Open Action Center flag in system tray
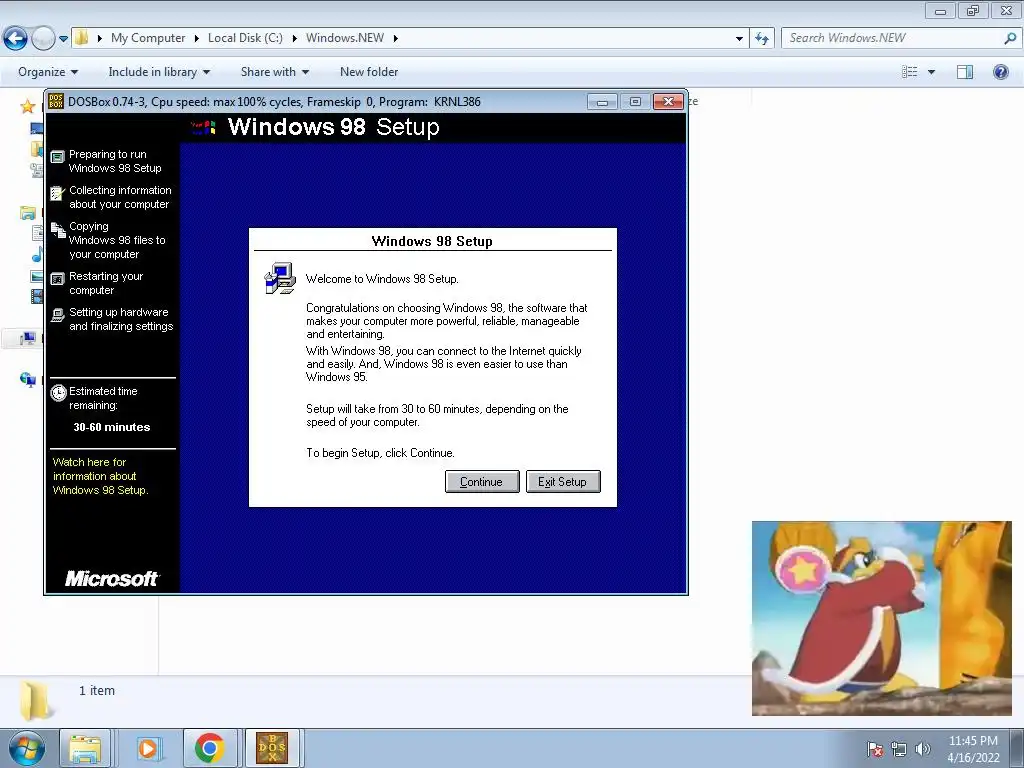Image resolution: width=1024 pixels, height=768 pixels. click(x=875, y=749)
